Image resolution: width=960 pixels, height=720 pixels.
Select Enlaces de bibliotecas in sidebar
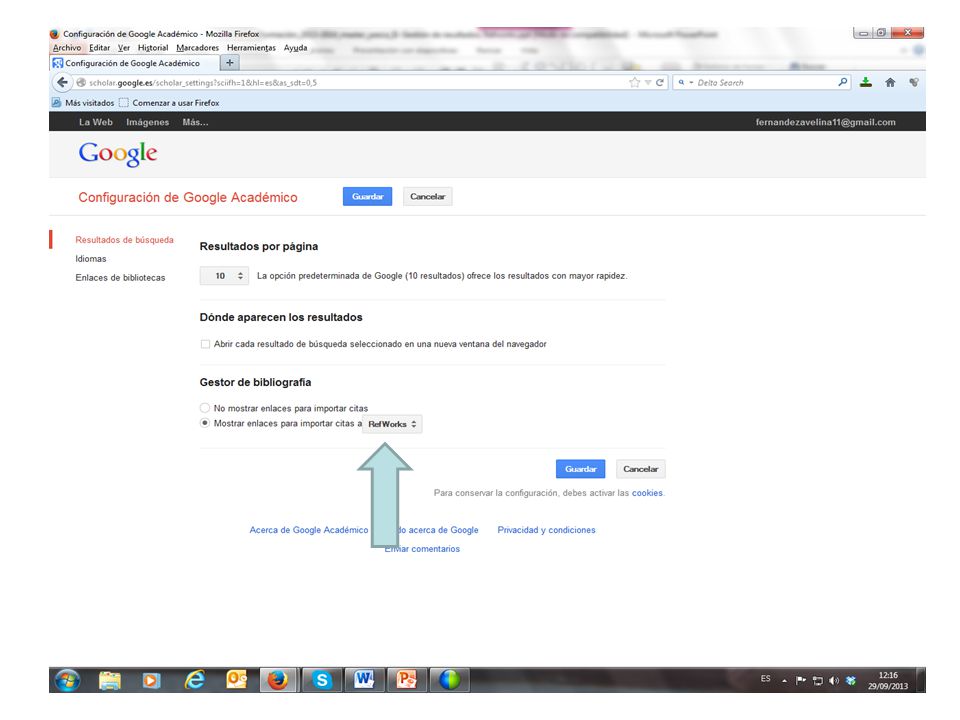click(x=120, y=278)
